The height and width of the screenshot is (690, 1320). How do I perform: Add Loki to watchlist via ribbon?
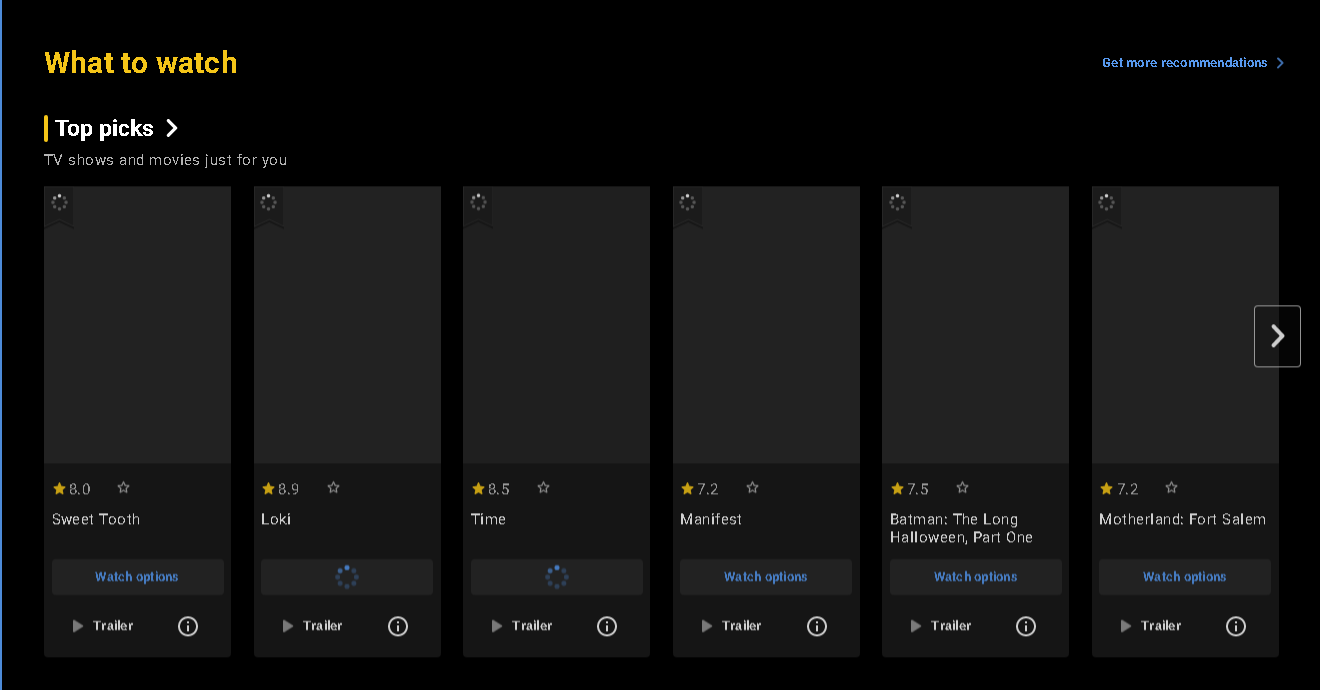[269, 204]
